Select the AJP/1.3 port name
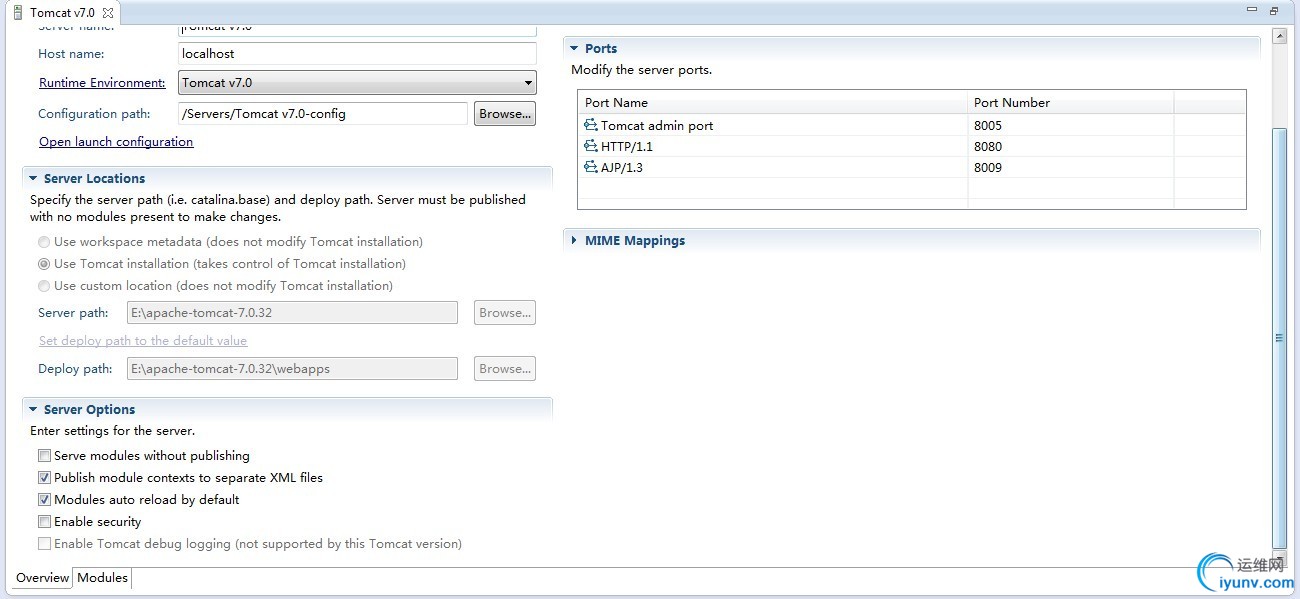Viewport: 1300px width, 599px height. (x=622, y=168)
